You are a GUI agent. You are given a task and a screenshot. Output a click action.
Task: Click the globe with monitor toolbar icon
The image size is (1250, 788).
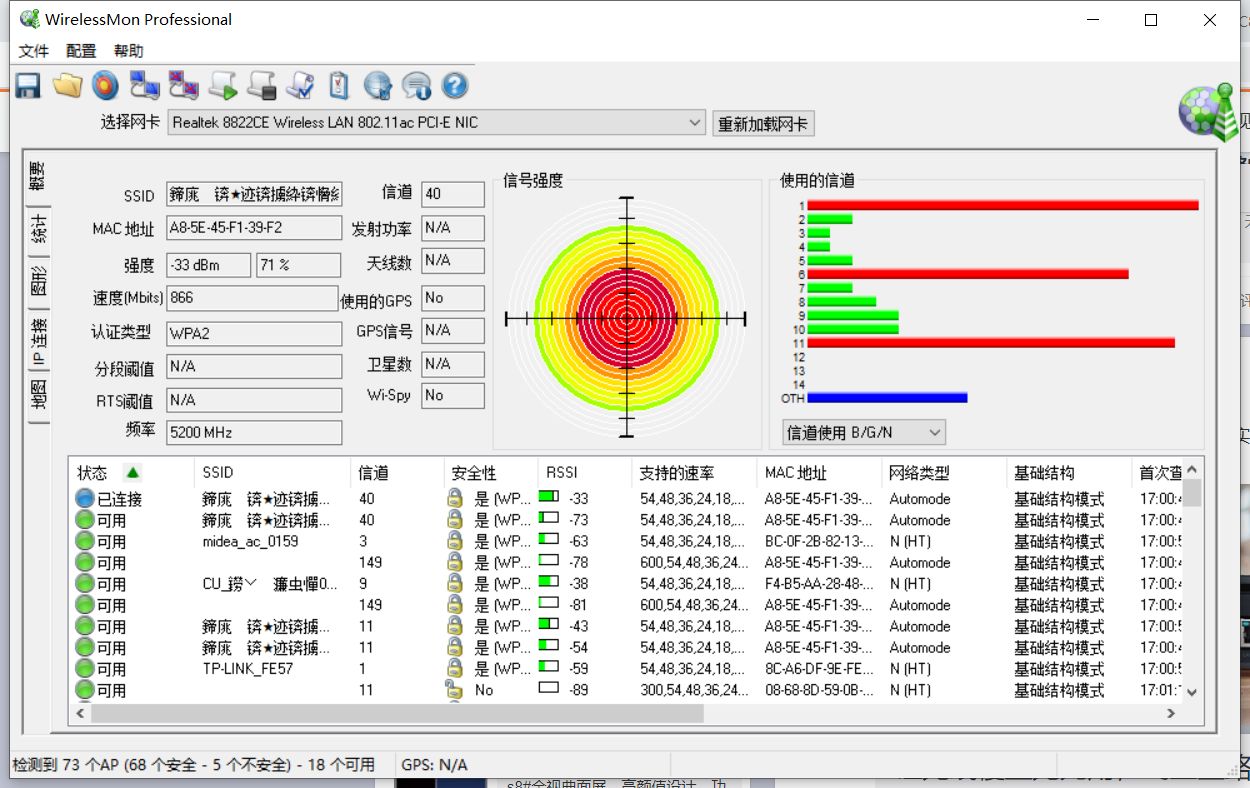(377, 86)
